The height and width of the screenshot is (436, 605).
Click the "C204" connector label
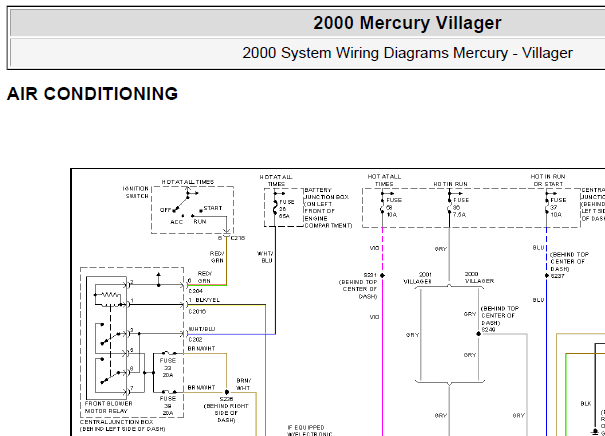[196, 291]
